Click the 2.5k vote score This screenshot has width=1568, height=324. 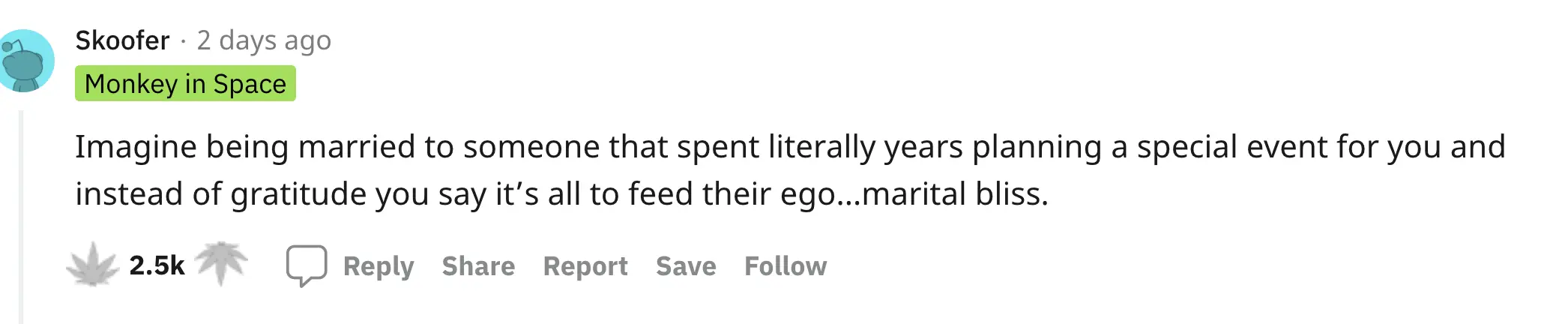157,265
